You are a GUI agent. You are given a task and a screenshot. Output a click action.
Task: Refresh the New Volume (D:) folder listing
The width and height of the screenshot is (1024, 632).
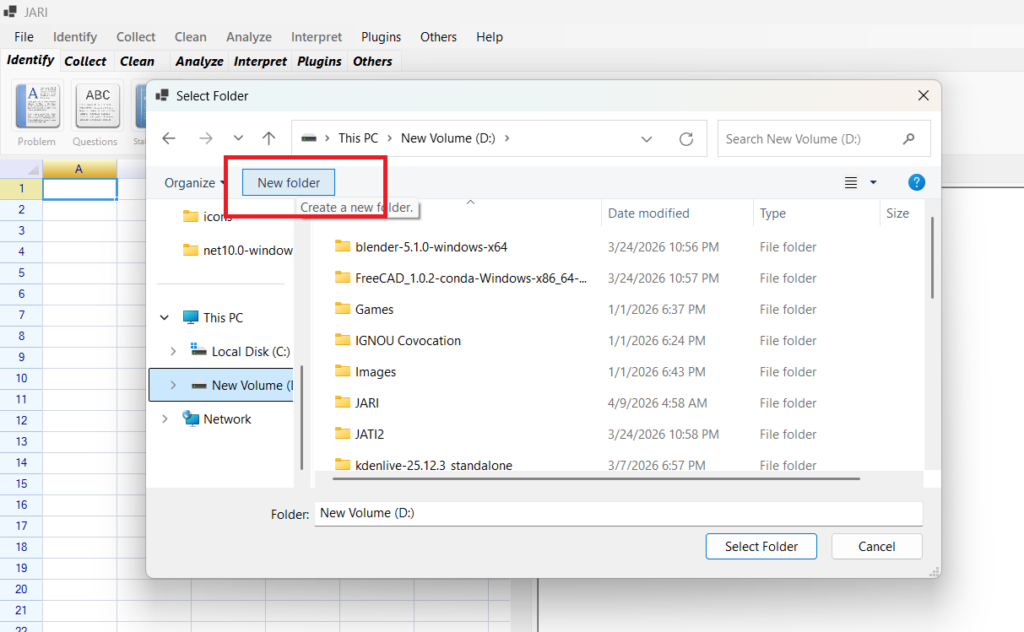click(686, 139)
